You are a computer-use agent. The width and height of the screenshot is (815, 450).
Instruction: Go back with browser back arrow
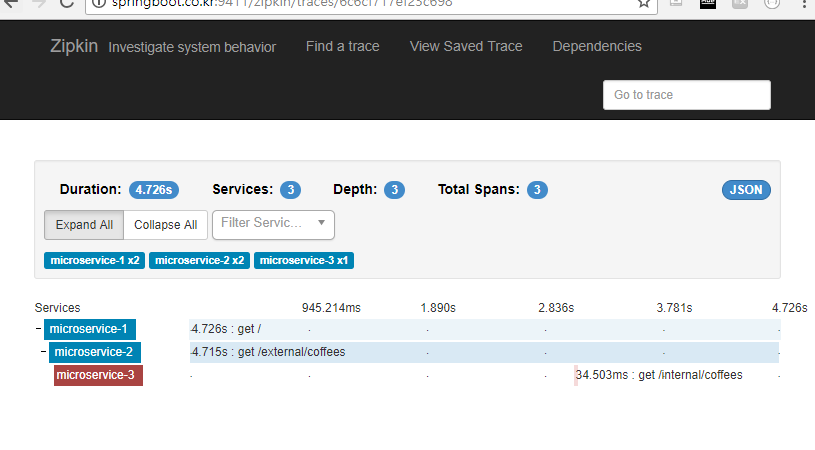tap(10, 4)
